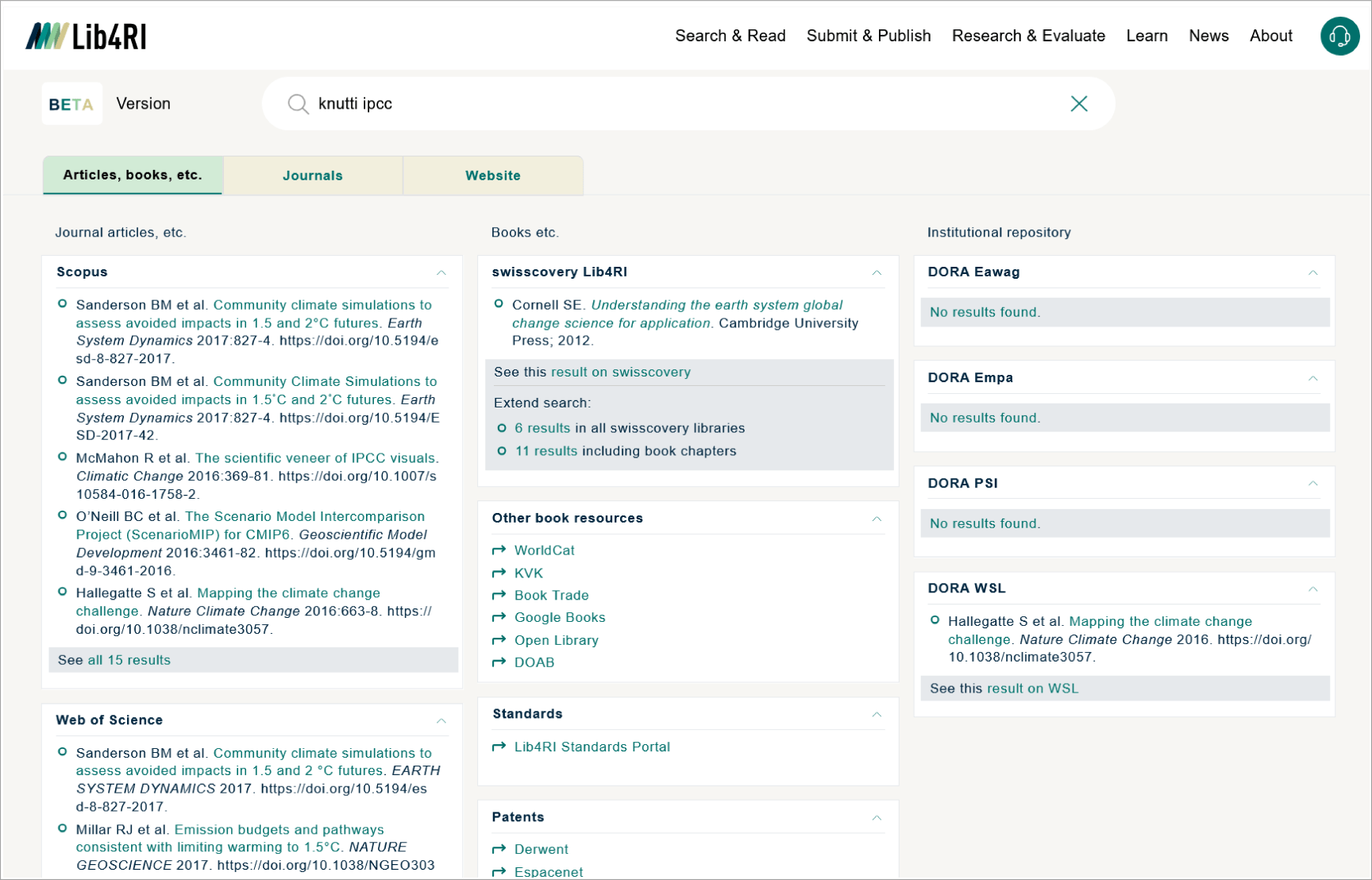Open the Book Trade link
The width and height of the screenshot is (1372, 880).
(x=552, y=595)
